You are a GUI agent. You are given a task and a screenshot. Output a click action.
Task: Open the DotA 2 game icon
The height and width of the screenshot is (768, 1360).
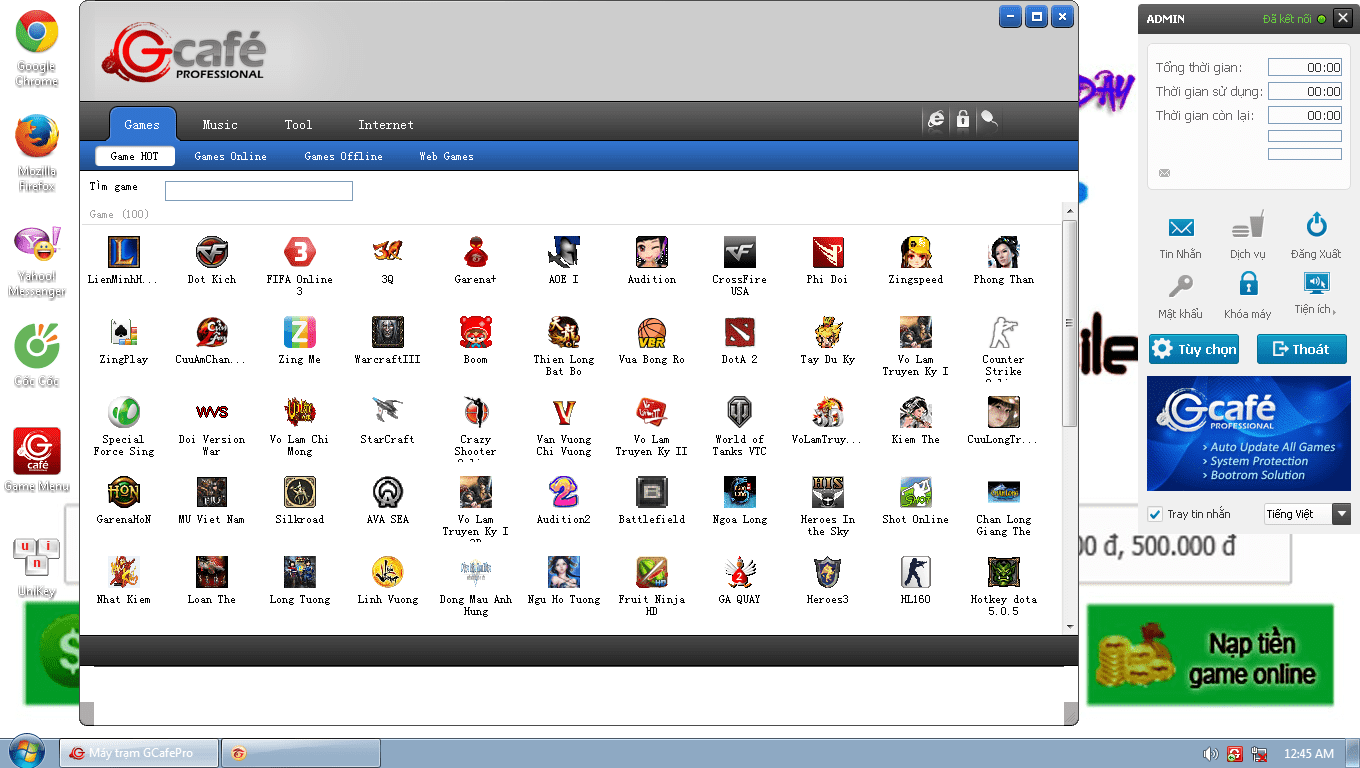coord(739,333)
